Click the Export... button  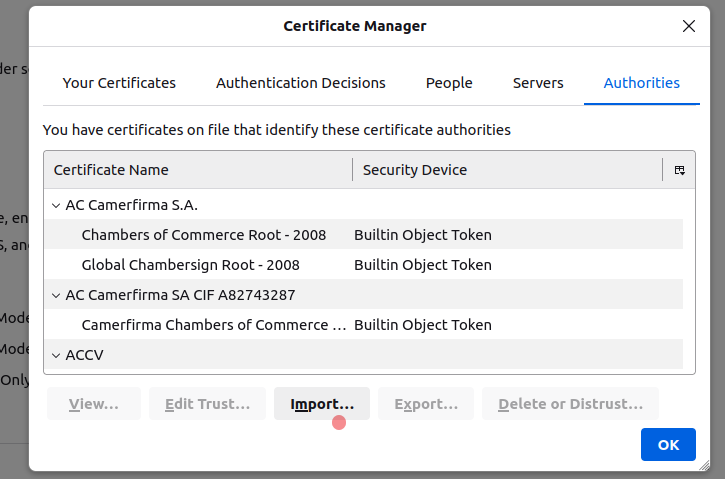point(426,404)
